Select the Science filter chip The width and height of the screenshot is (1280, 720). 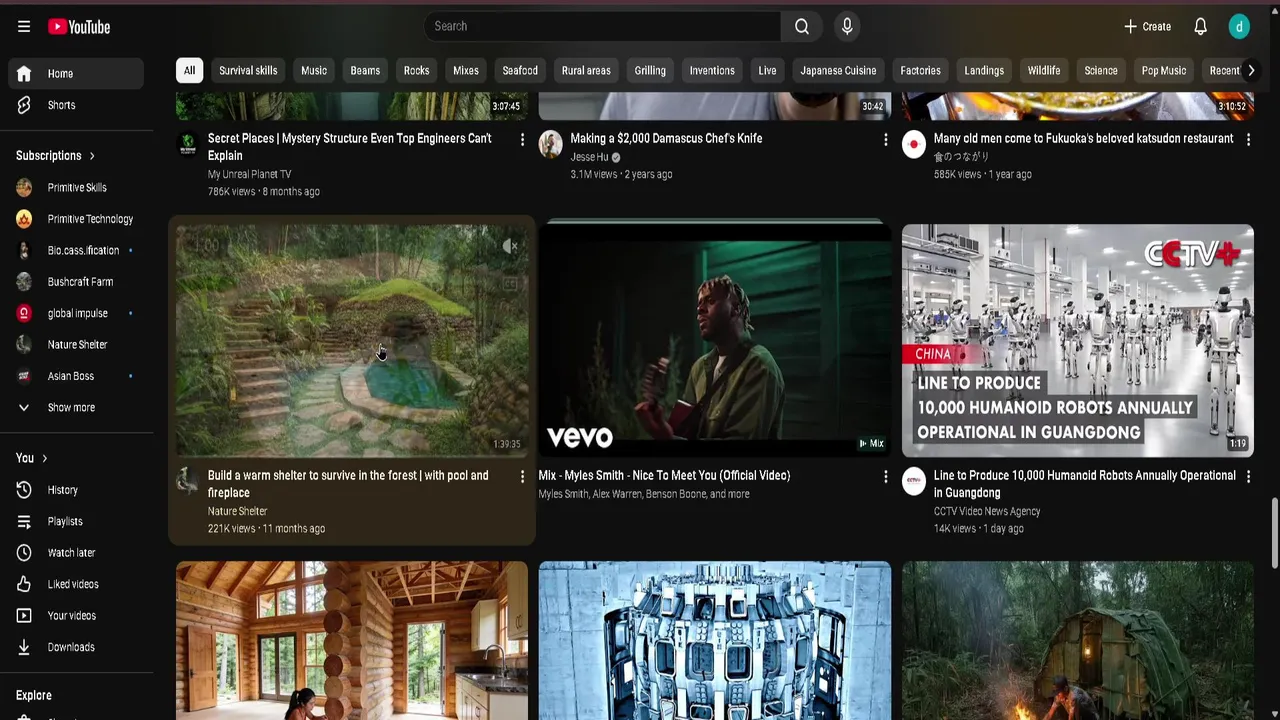coord(1101,71)
